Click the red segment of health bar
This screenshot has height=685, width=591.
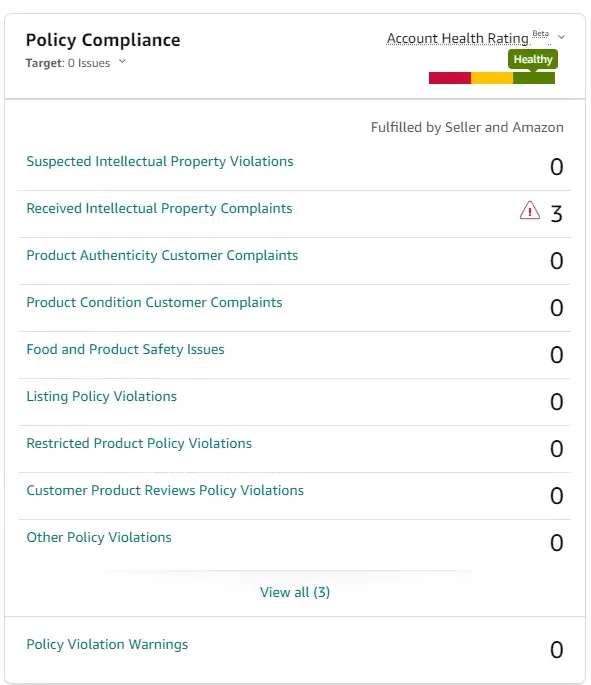(449, 78)
